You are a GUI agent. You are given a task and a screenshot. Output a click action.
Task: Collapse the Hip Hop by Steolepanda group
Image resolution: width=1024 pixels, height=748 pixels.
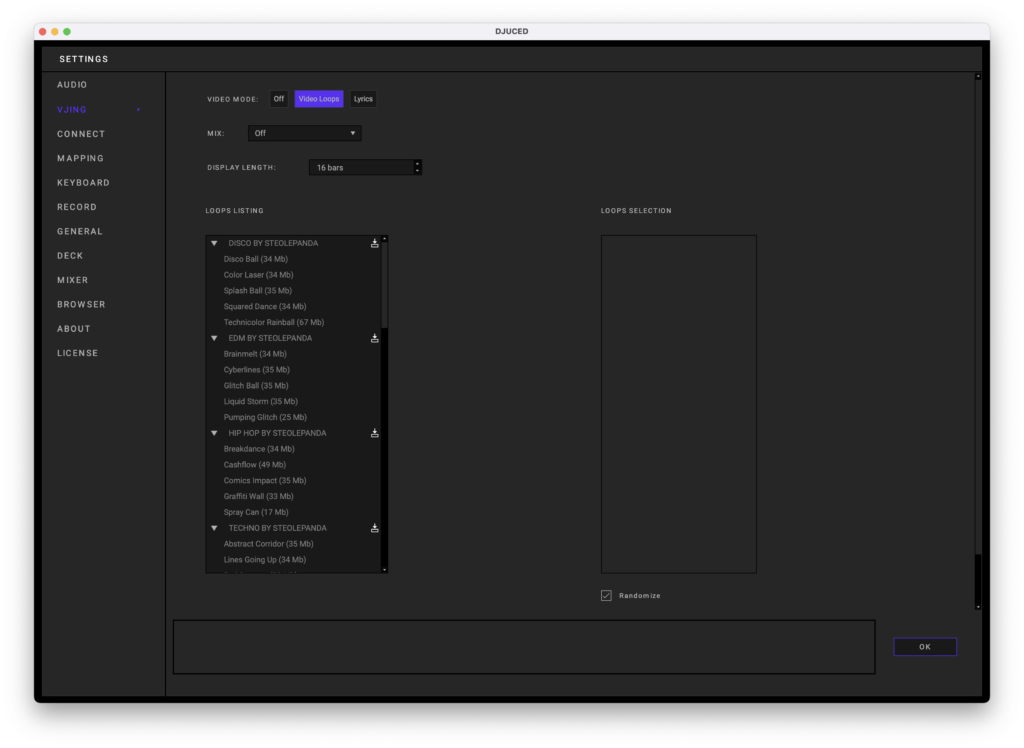click(214, 433)
